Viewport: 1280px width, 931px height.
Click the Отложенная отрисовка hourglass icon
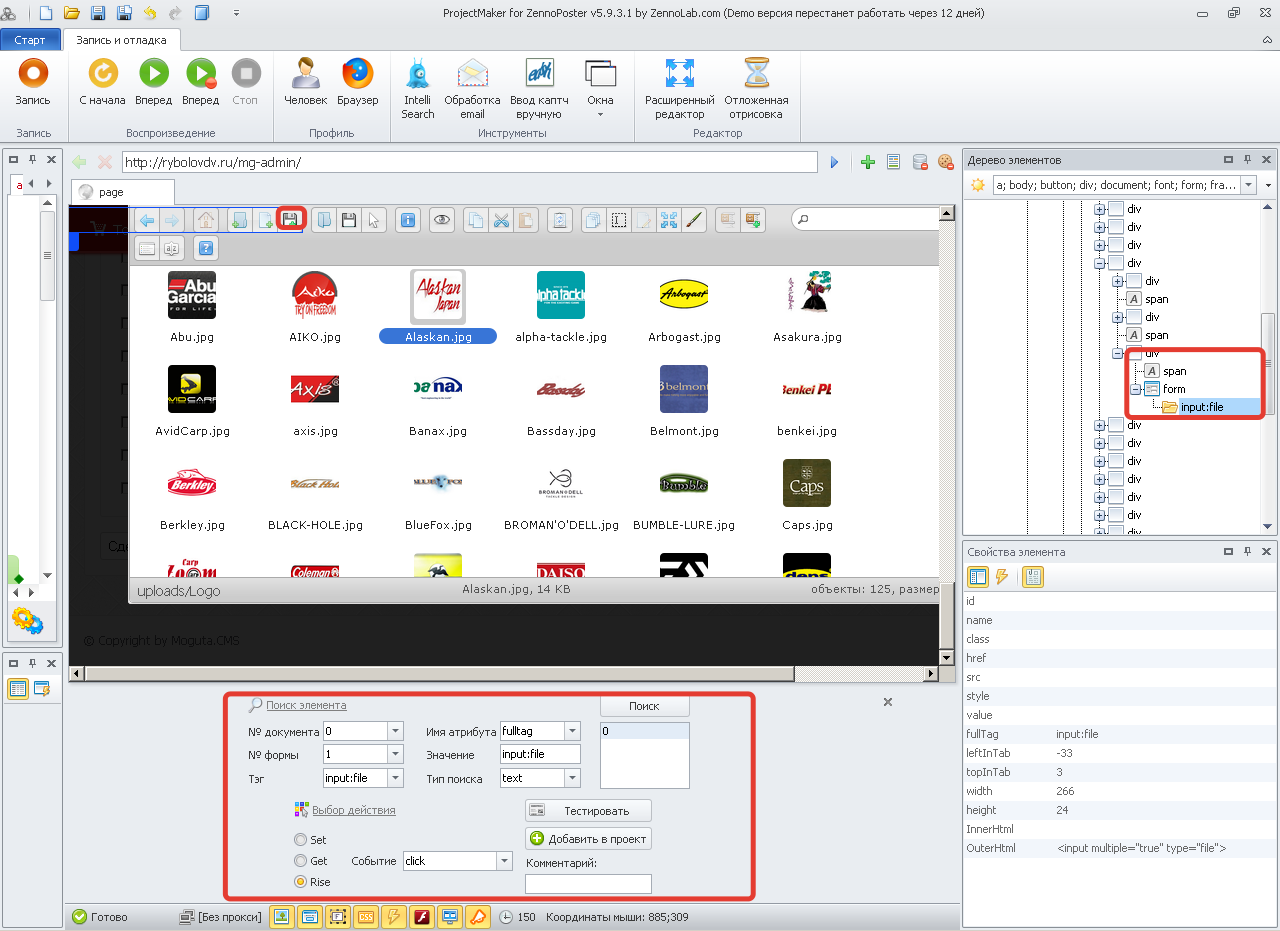click(x=756, y=74)
